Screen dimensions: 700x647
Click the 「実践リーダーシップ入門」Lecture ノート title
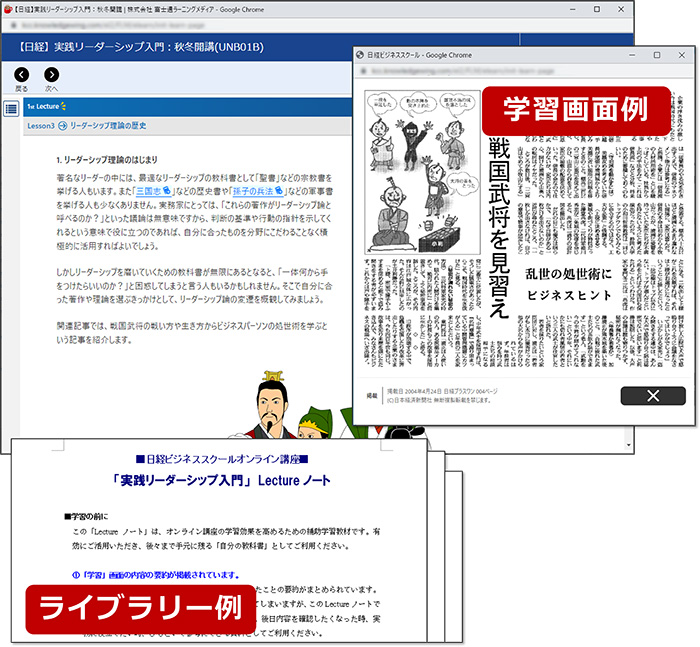point(221,480)
